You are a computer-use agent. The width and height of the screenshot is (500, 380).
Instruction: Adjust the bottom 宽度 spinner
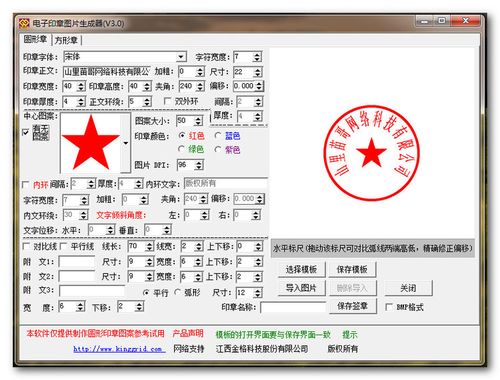click(x=80, y=307)
